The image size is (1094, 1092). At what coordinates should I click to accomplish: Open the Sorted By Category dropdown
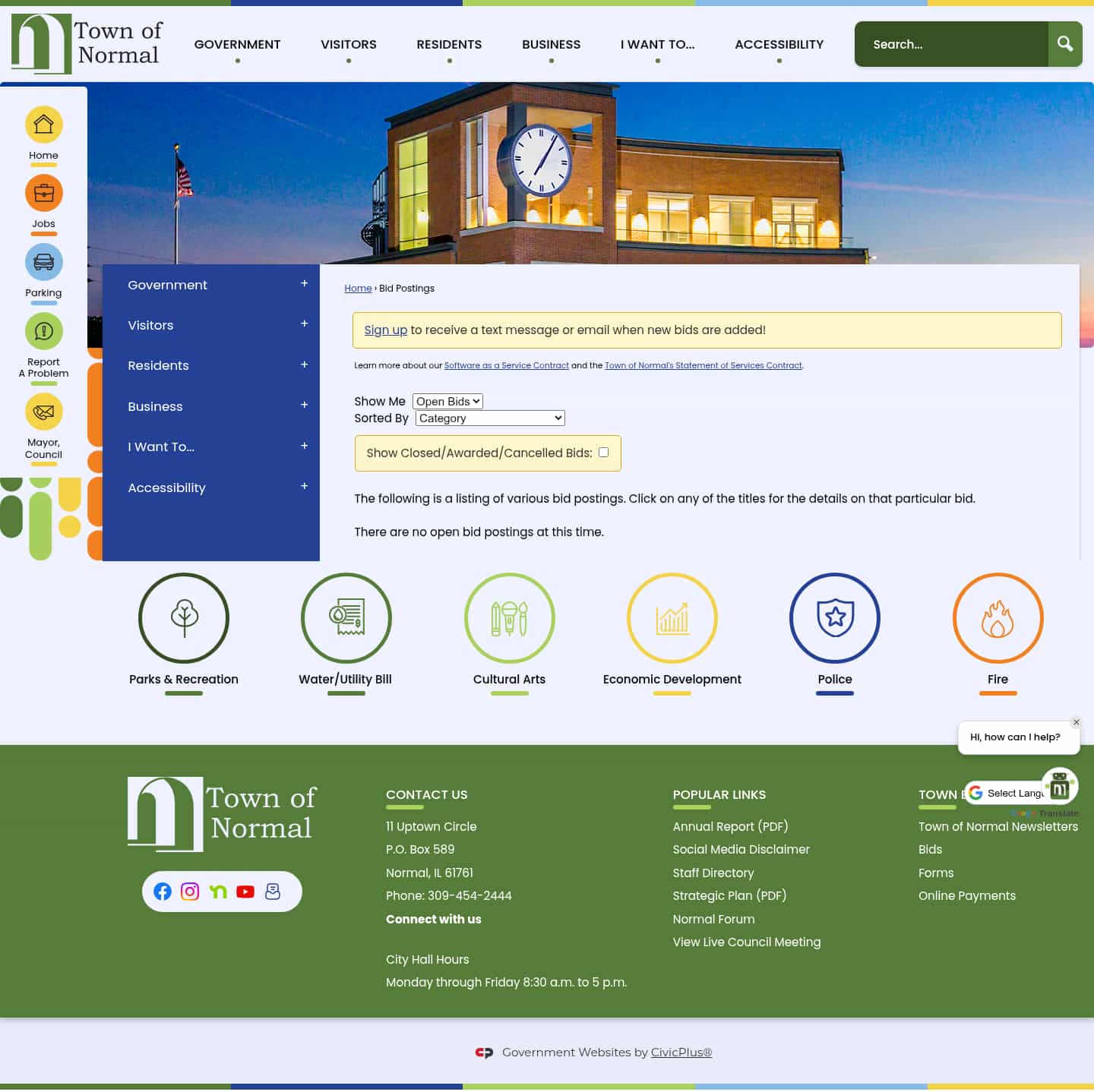coord(489,418)
